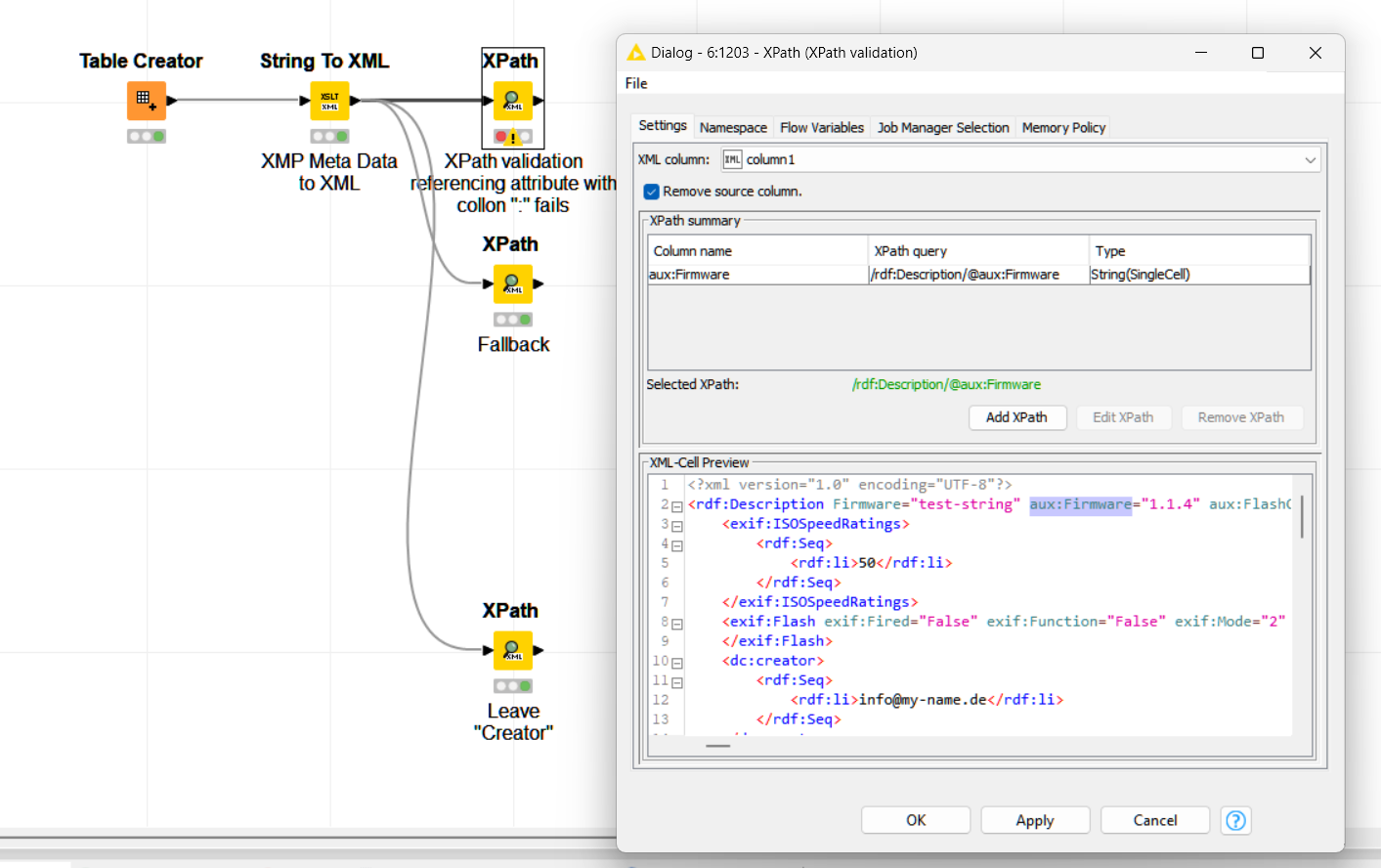Open the Flow Variables tab

pos(821,128)
